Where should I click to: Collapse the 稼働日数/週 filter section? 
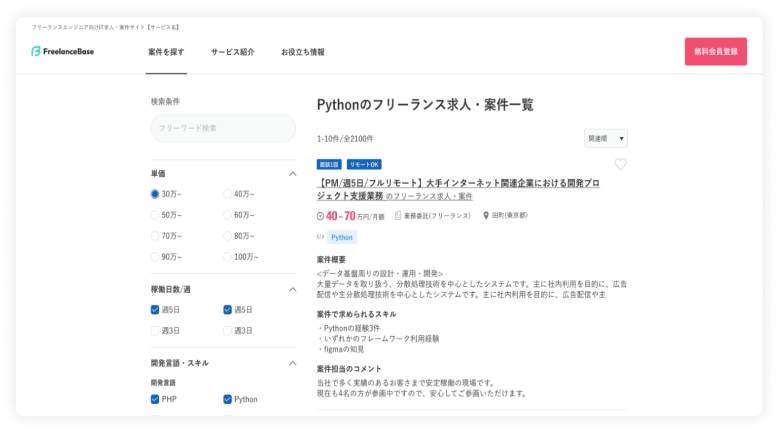tap(293, 289)
